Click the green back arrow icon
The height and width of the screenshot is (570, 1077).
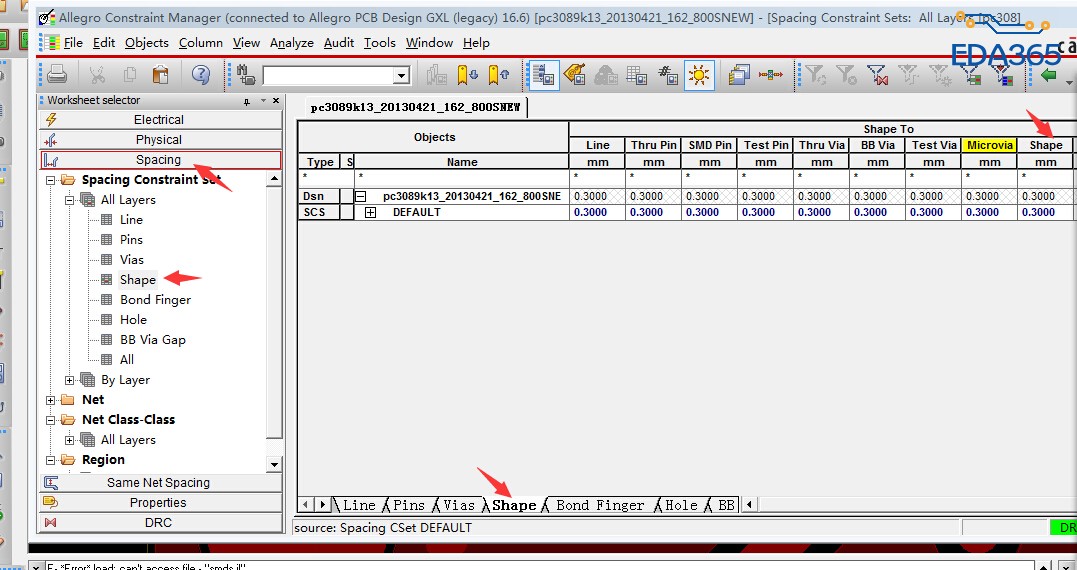pyautogui.click(x=1048, y=74)
